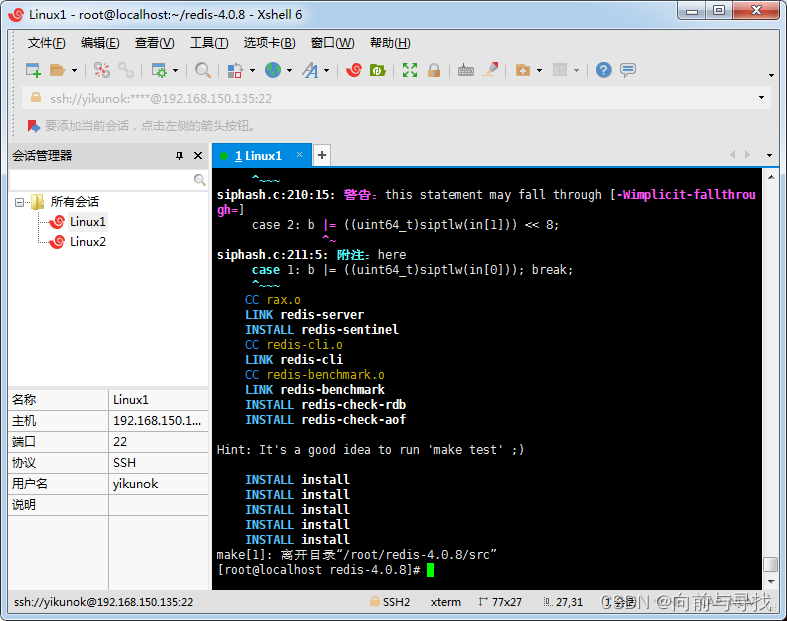Open the Open-session folder dropdown arrow
This screenshot has height=621, width=787.
point(74,71)
